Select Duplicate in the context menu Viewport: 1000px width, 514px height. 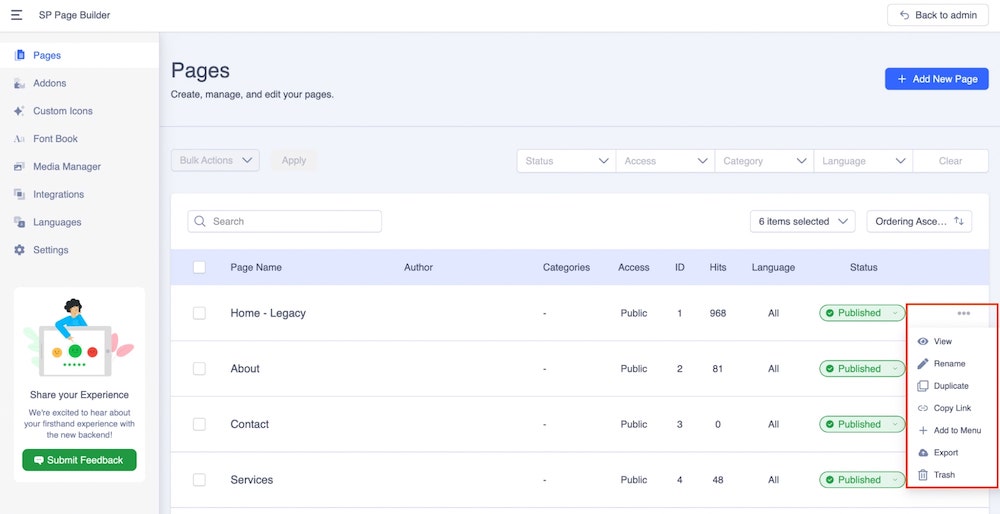pos(950,386)
